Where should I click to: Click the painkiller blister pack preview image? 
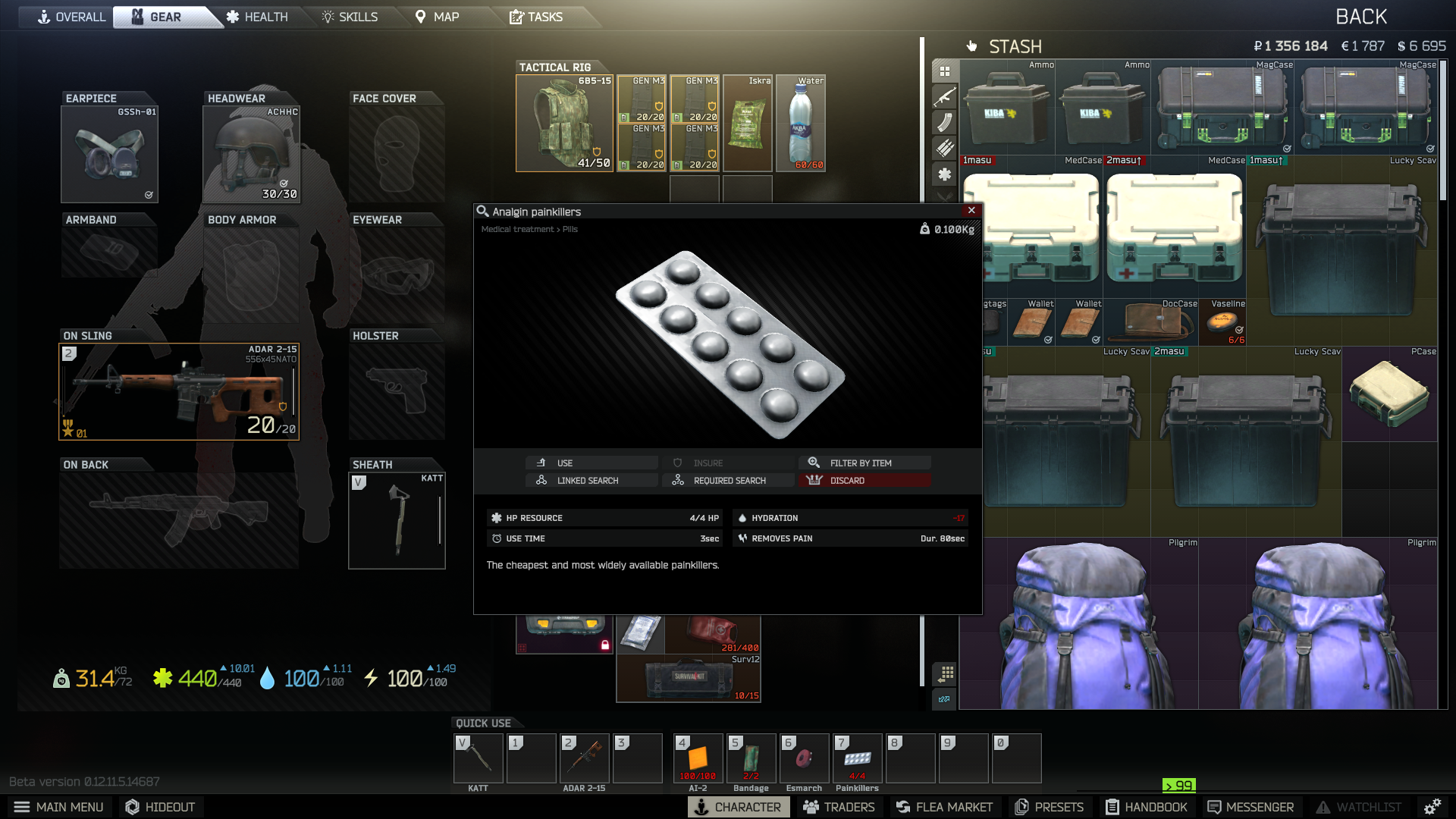tap(730, 345)
